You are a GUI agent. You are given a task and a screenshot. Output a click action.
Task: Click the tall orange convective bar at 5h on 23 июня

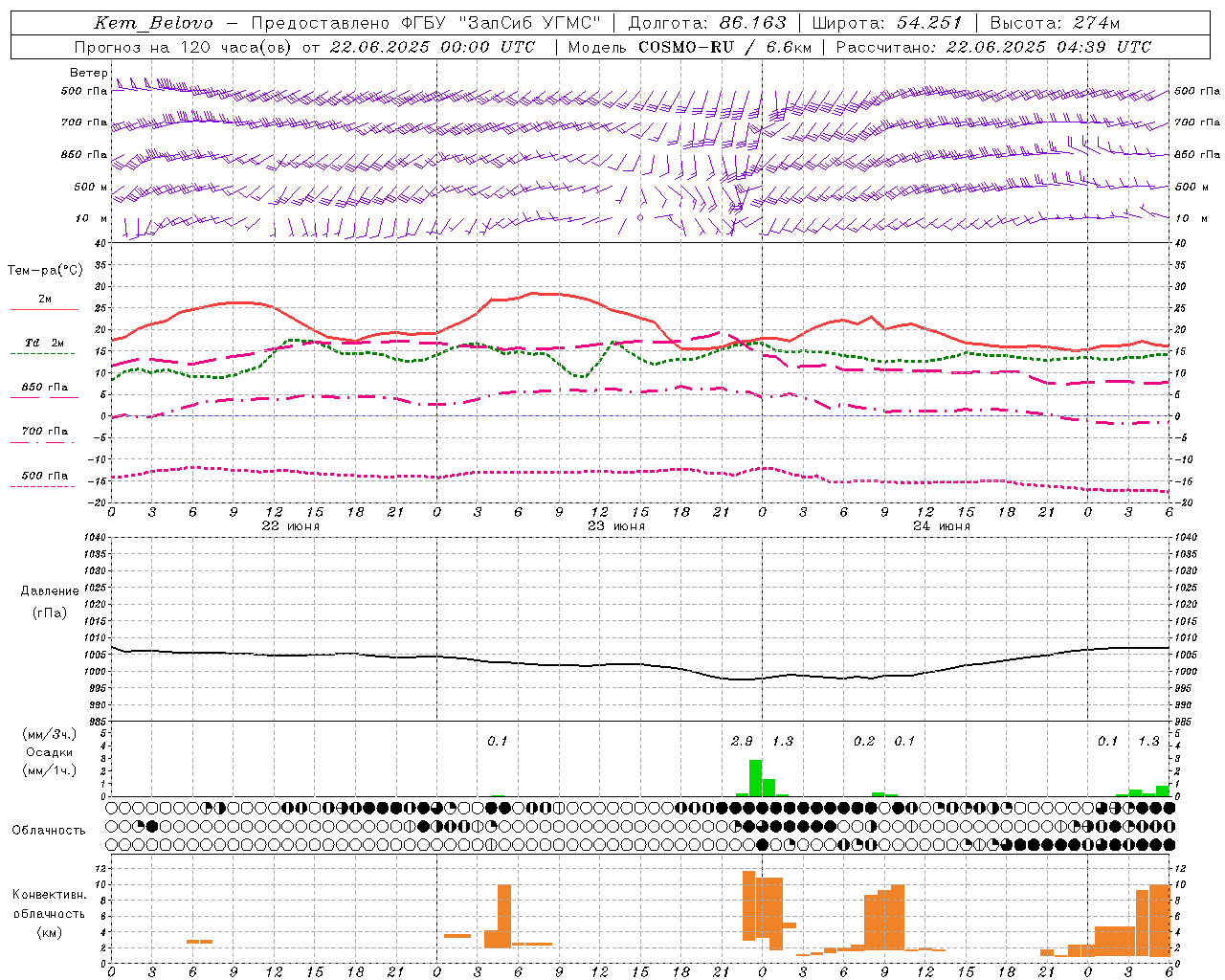[x=504, y=916]
